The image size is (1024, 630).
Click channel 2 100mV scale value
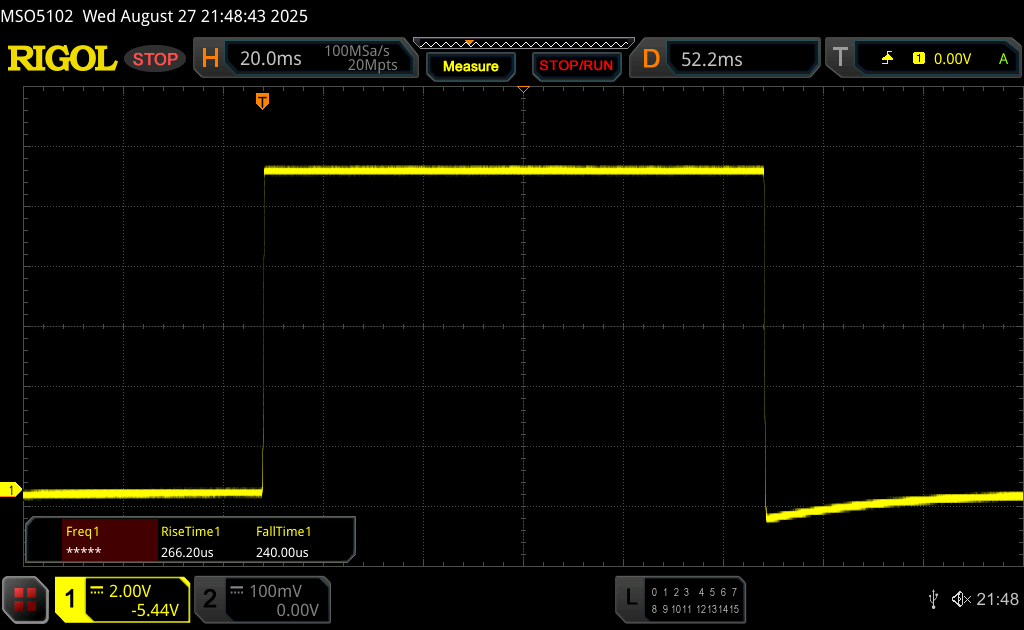[x=275, y=591]
